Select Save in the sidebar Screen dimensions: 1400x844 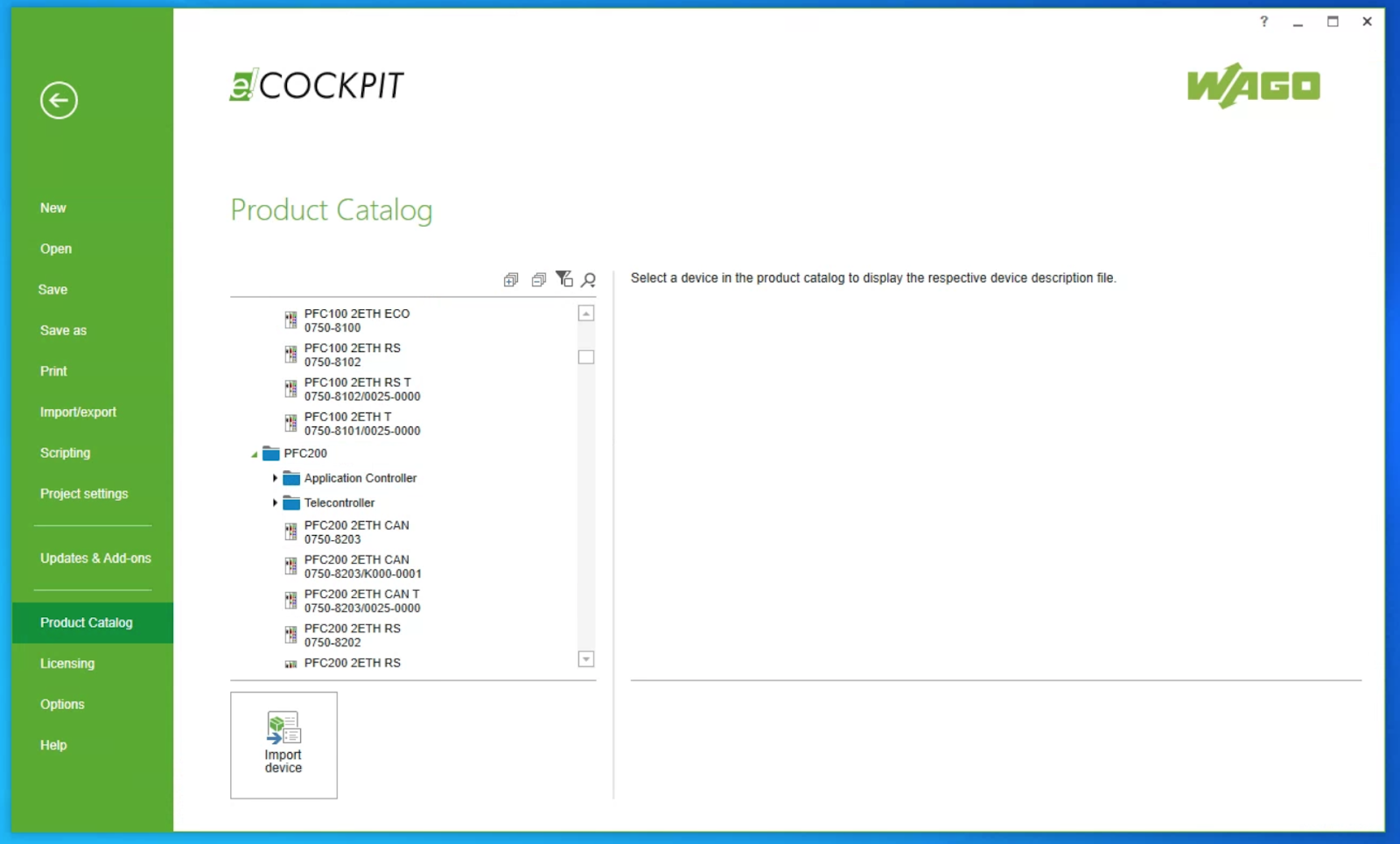pos(52,289)
